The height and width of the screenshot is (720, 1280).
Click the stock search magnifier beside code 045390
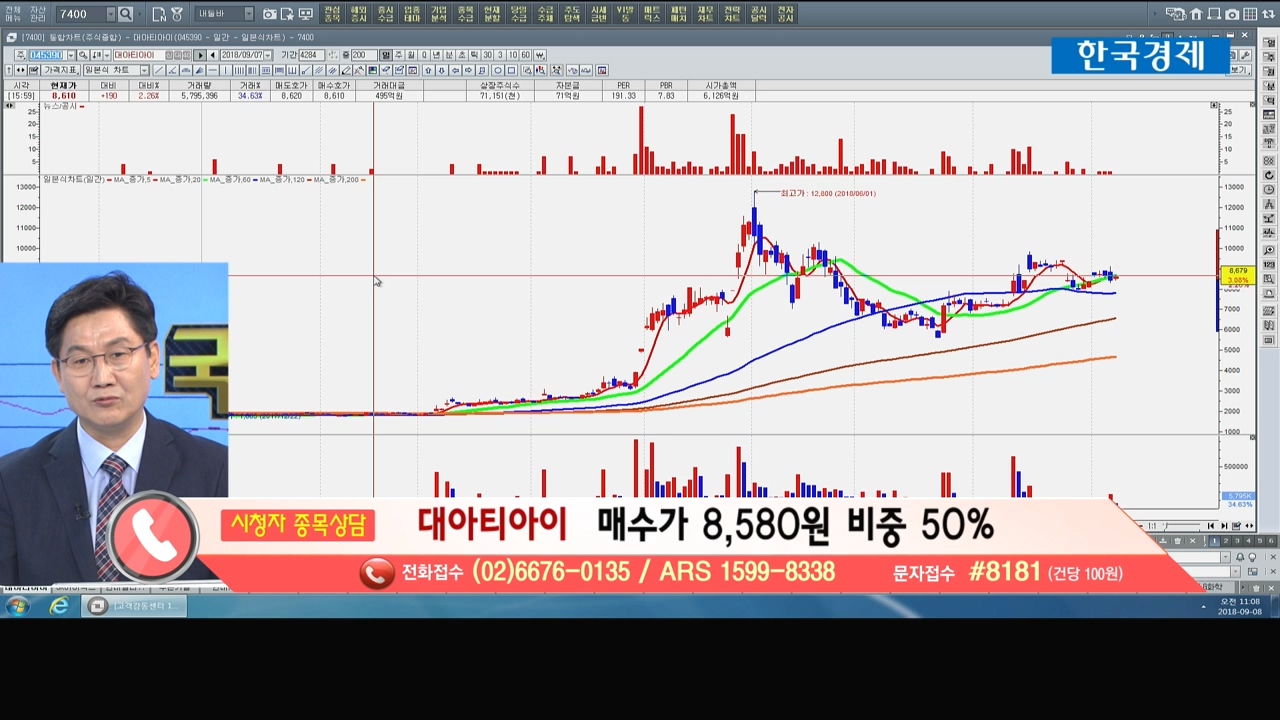[84, 55]
